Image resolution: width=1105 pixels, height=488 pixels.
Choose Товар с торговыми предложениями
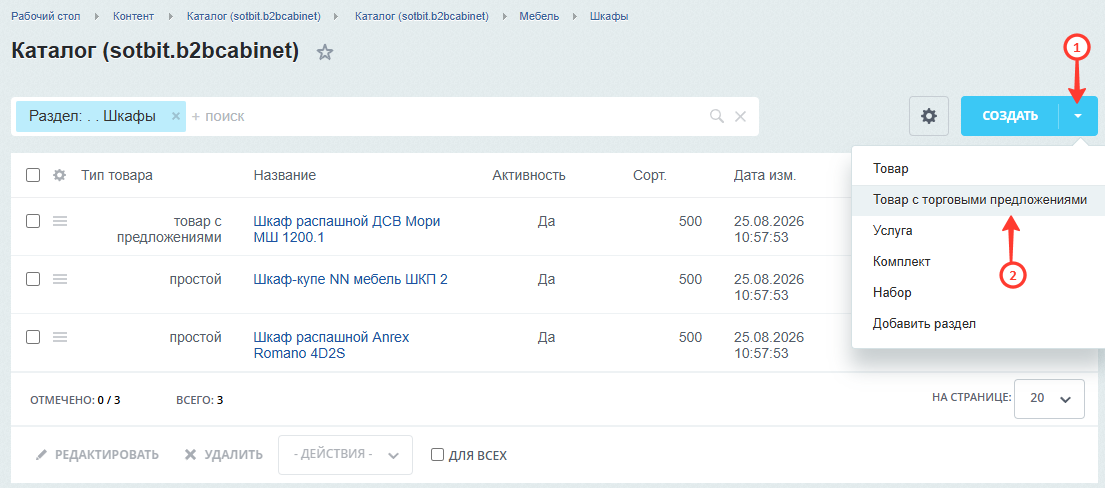pos(978,200)
